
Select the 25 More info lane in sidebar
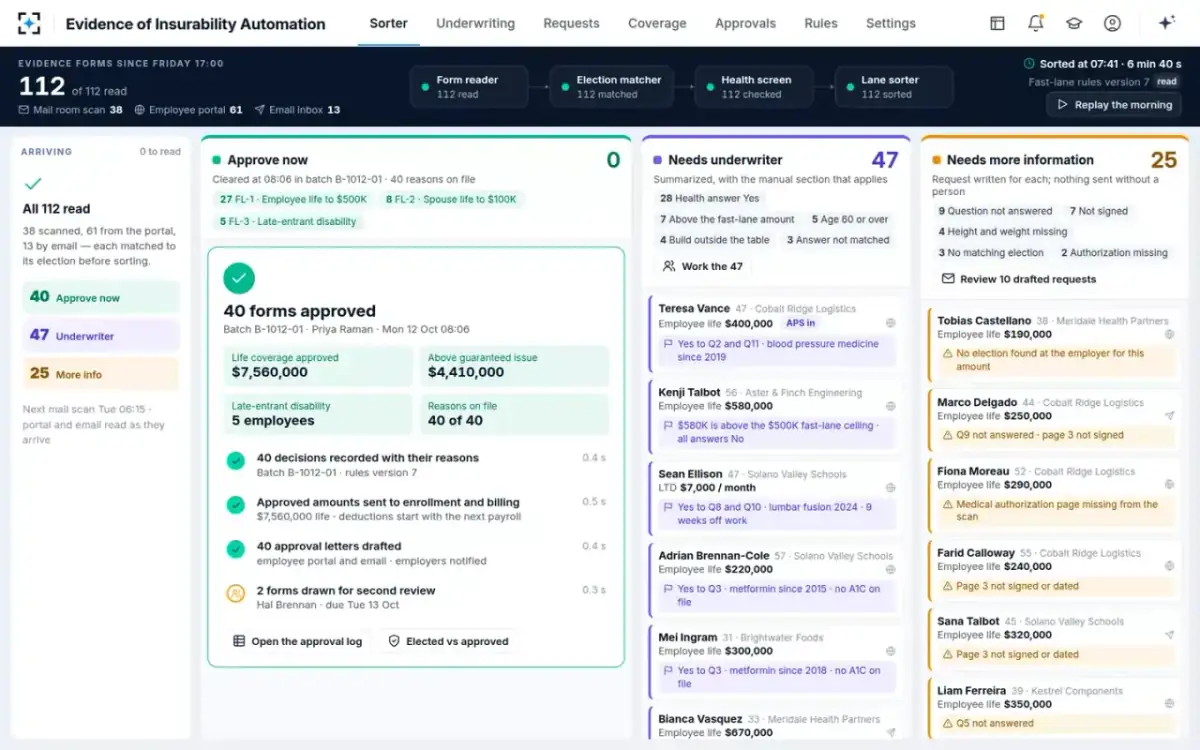pos(101,373)
